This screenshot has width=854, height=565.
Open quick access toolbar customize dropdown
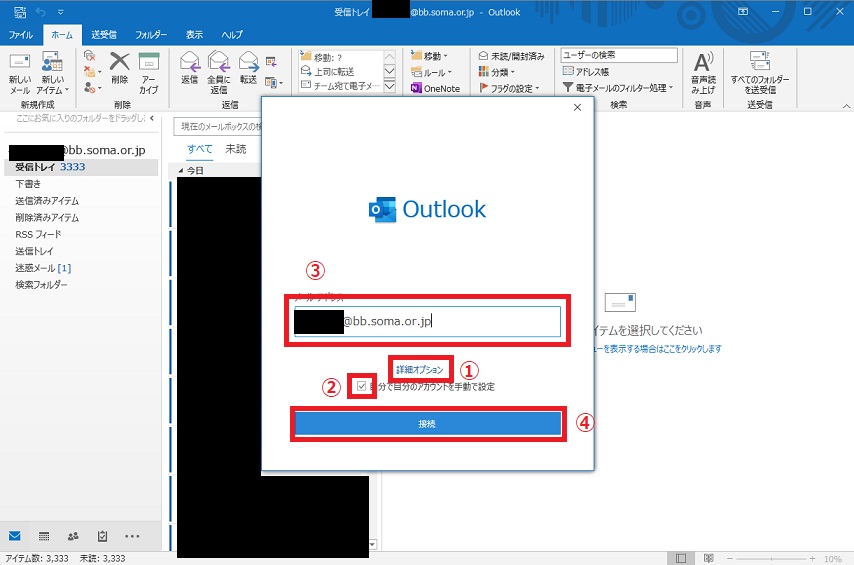tap(60, 12)
